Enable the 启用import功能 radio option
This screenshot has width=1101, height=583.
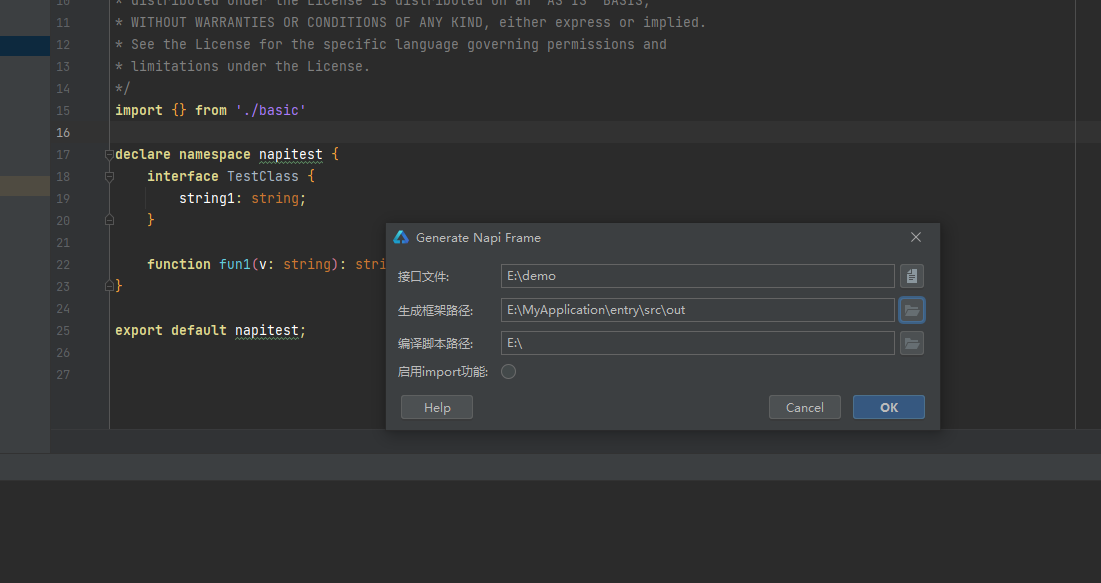point(508,372)
